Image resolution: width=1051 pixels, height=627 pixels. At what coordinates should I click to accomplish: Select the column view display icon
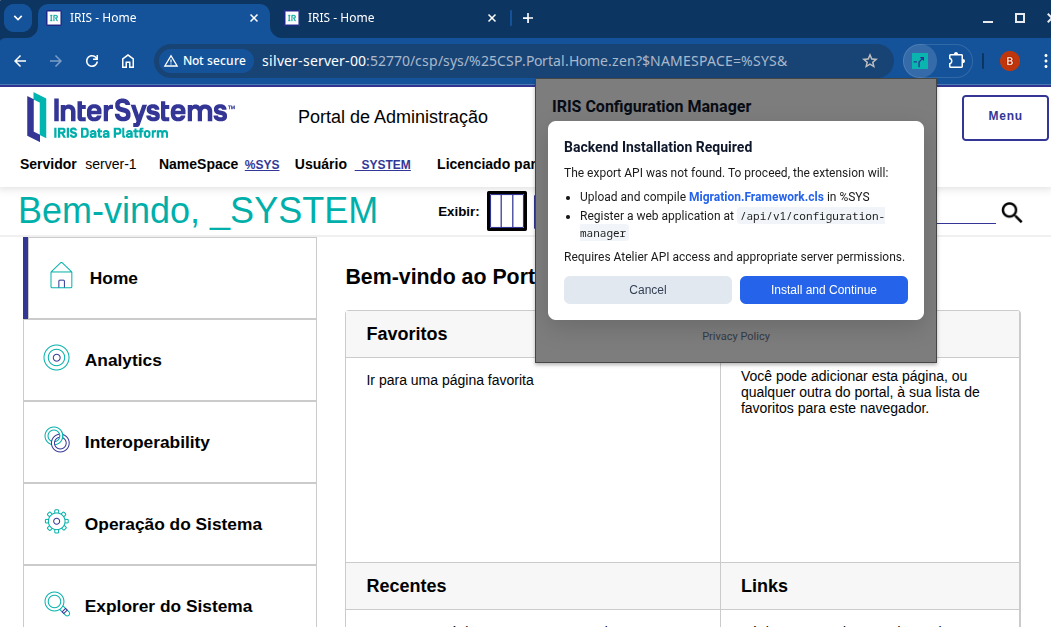pos(506,211)
